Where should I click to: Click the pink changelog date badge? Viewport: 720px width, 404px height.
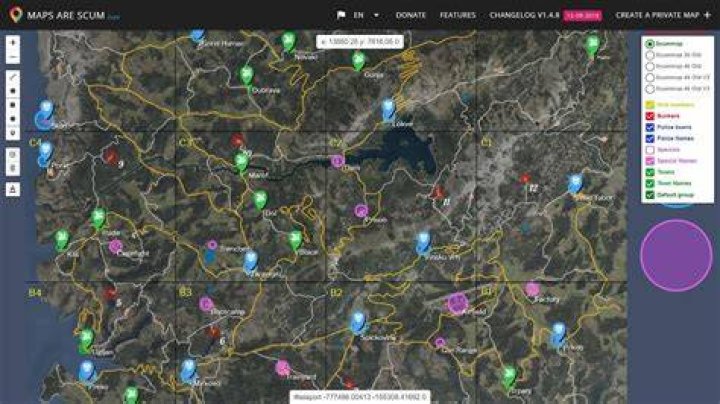point(582,15)
